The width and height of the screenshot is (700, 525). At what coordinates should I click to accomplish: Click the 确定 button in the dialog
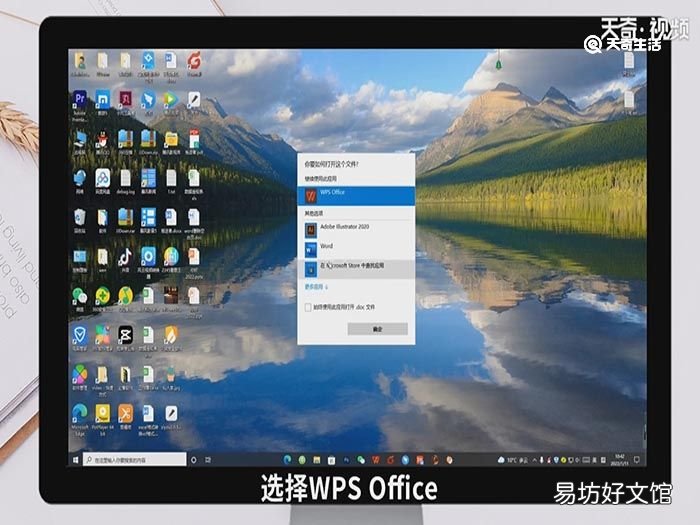(378, 329)
